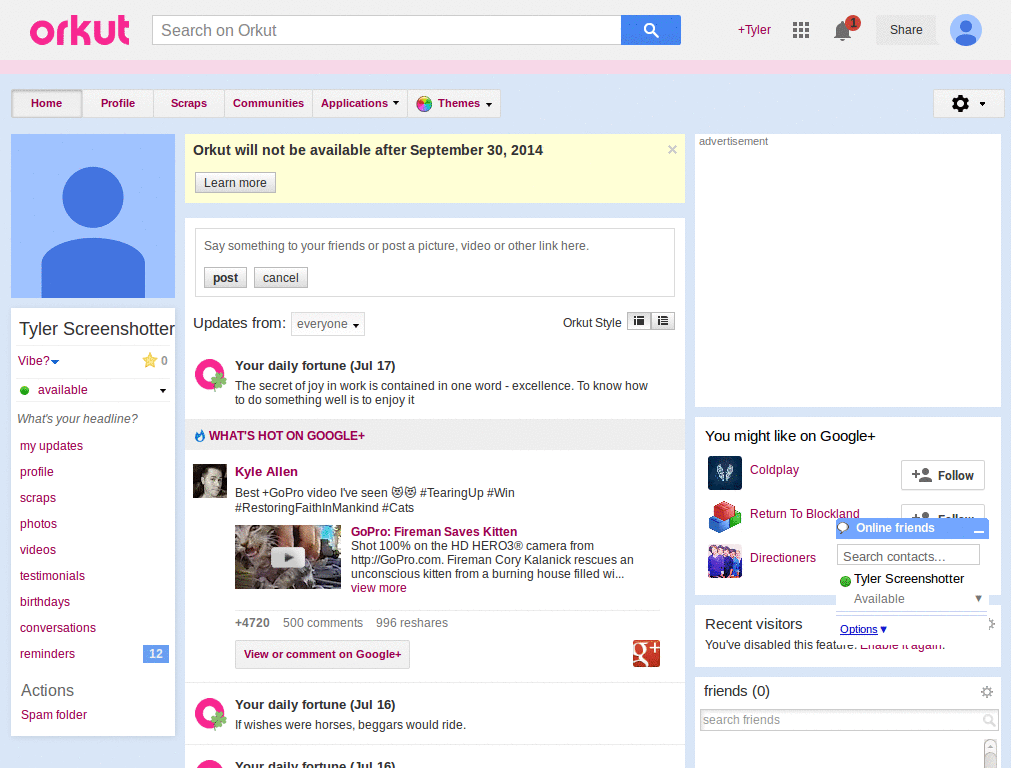Open videos in sidebar

pyautogui.click(x=38, y=550)
